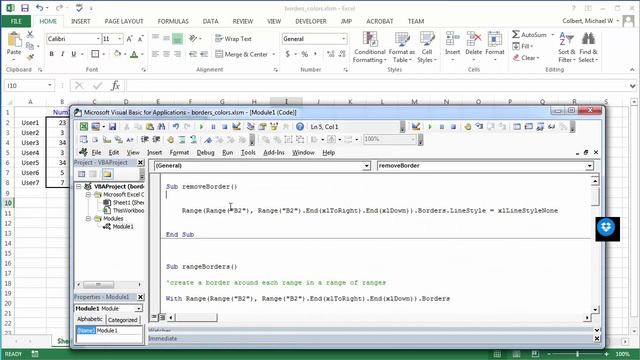The width and height of the screenshot is (640, 360).
Task: Click Conditional Formatting in Styles group
Action: coord(369,47)
